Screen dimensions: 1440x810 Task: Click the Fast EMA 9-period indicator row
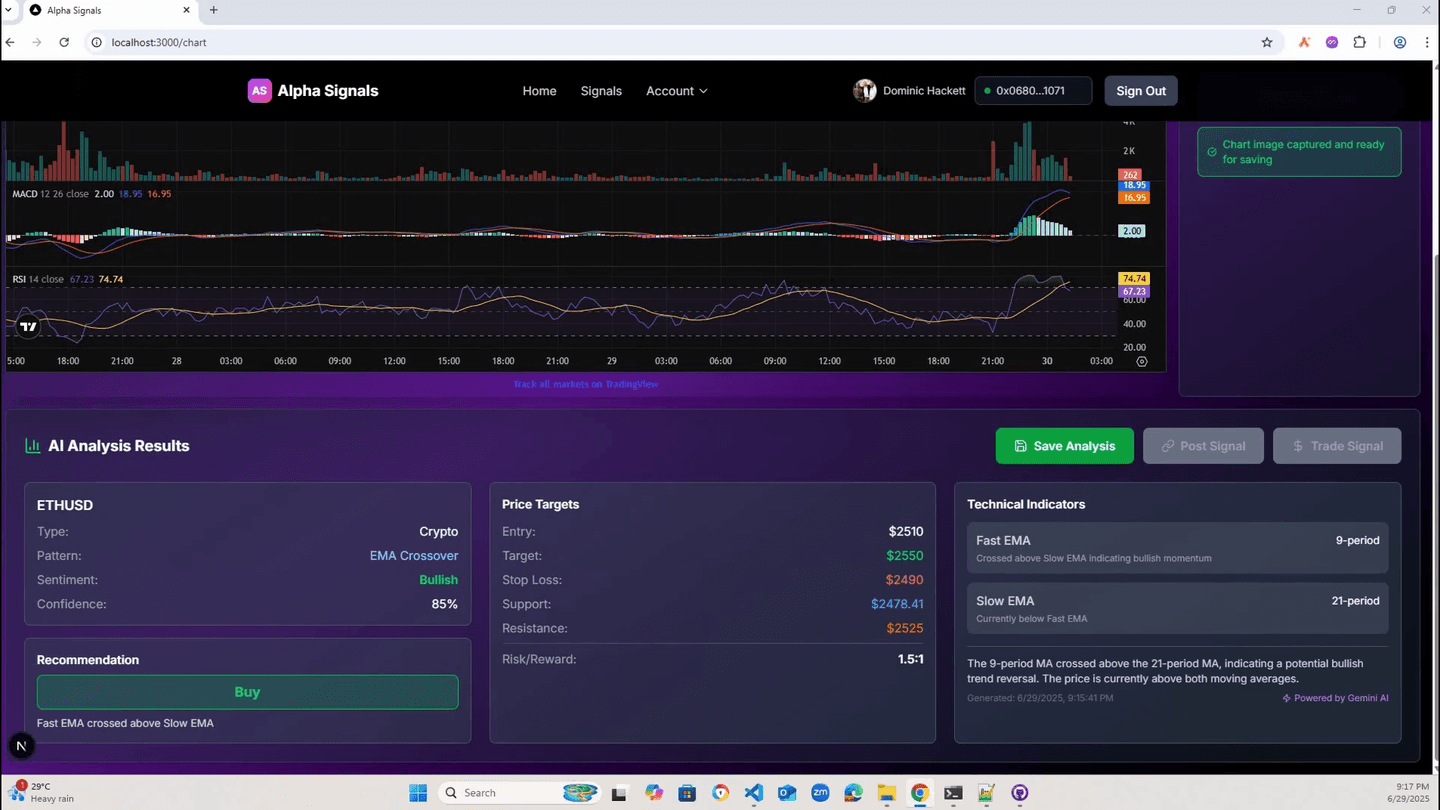1178,548
